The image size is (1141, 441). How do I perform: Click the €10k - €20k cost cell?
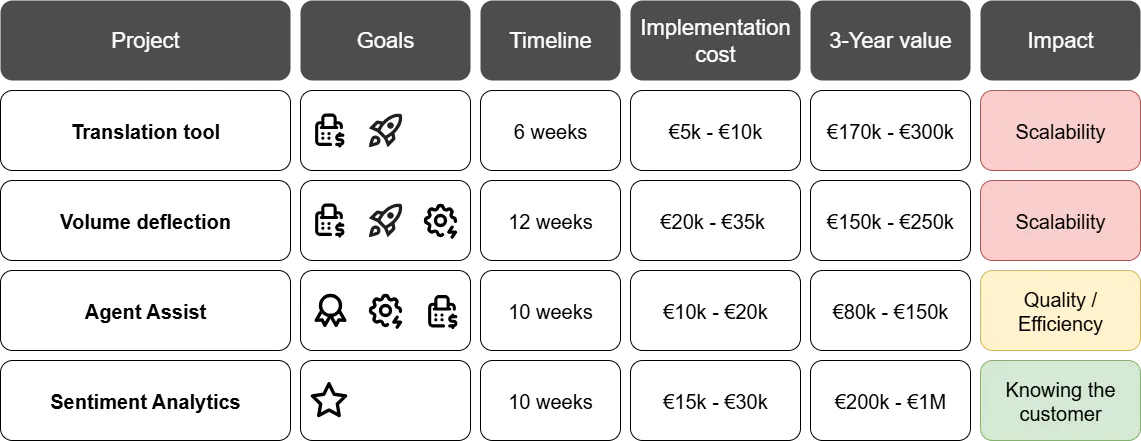point(715,312)
